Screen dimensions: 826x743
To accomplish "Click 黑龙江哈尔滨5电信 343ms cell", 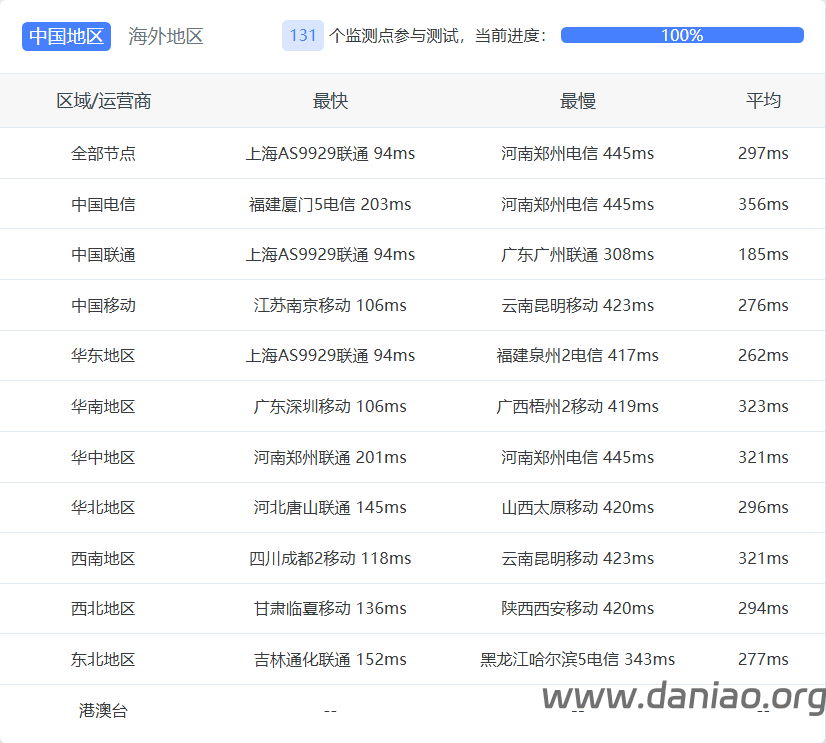I will [x=577, y=659].
